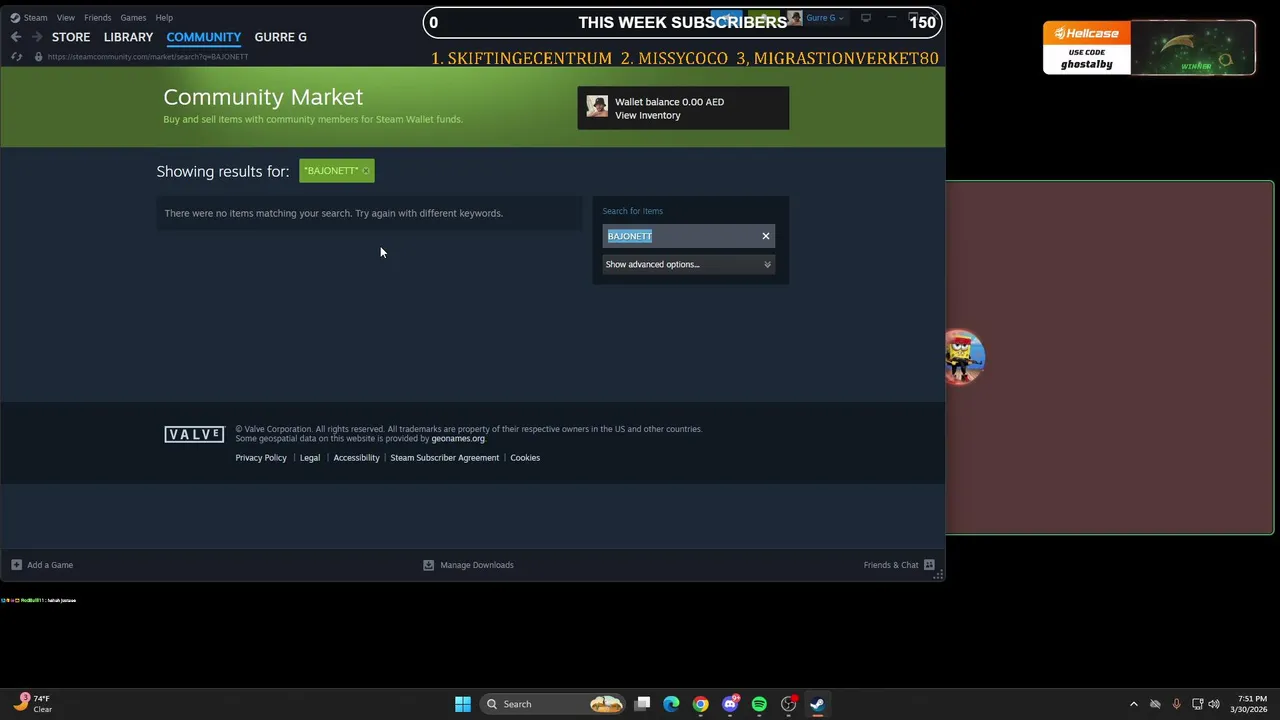This screenshot has width=1280, height=720.
Task: Open the View menu
Action: (x=65, y=17)
